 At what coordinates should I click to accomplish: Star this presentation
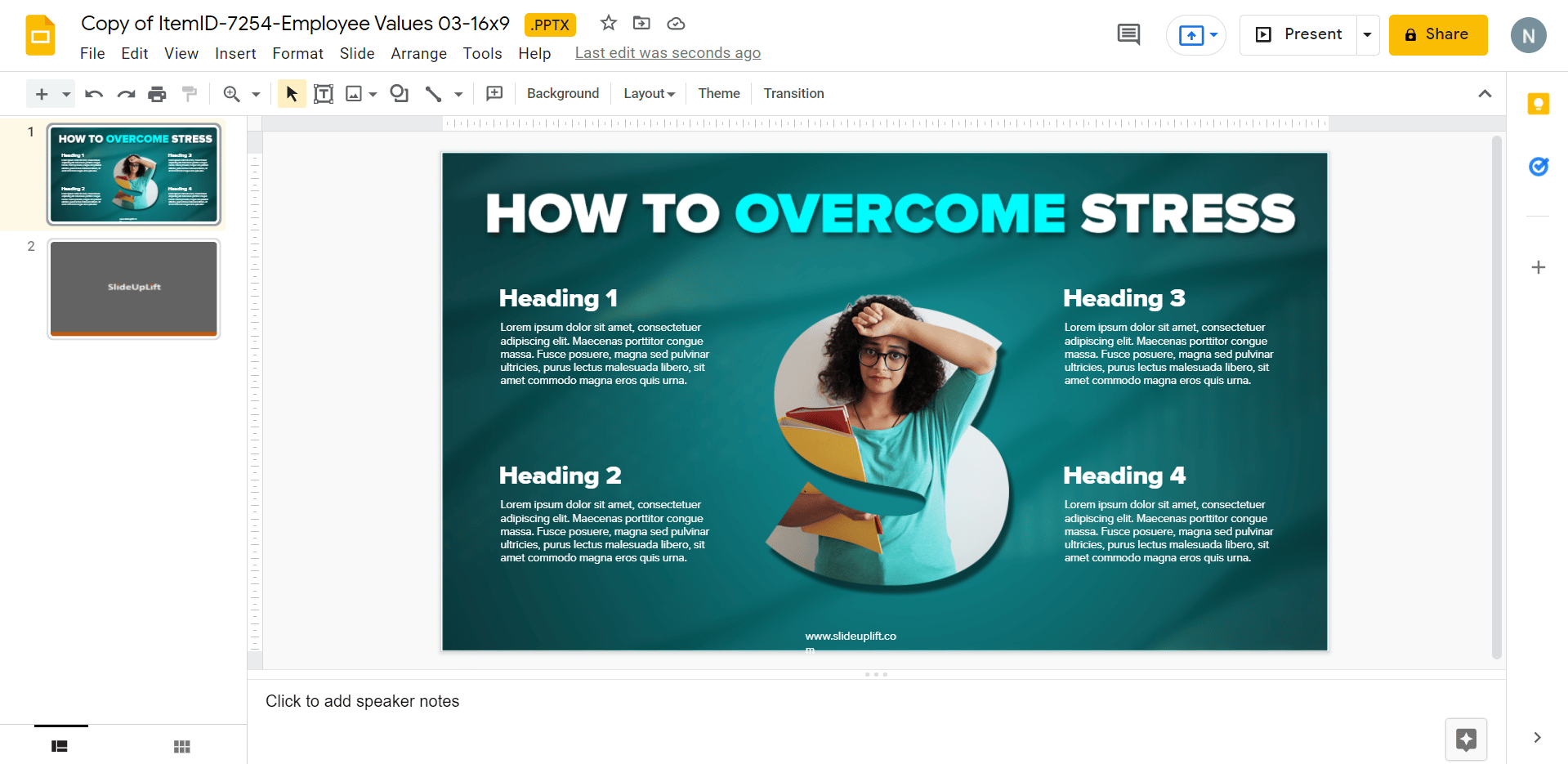608,24
